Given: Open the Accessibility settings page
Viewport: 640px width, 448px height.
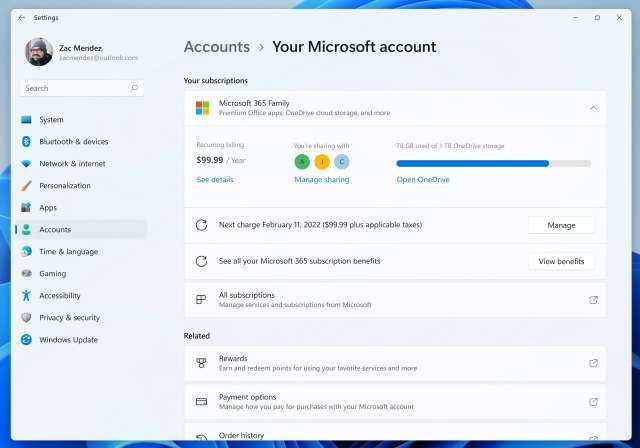Looking at the screenshot, I should (59, 296).
